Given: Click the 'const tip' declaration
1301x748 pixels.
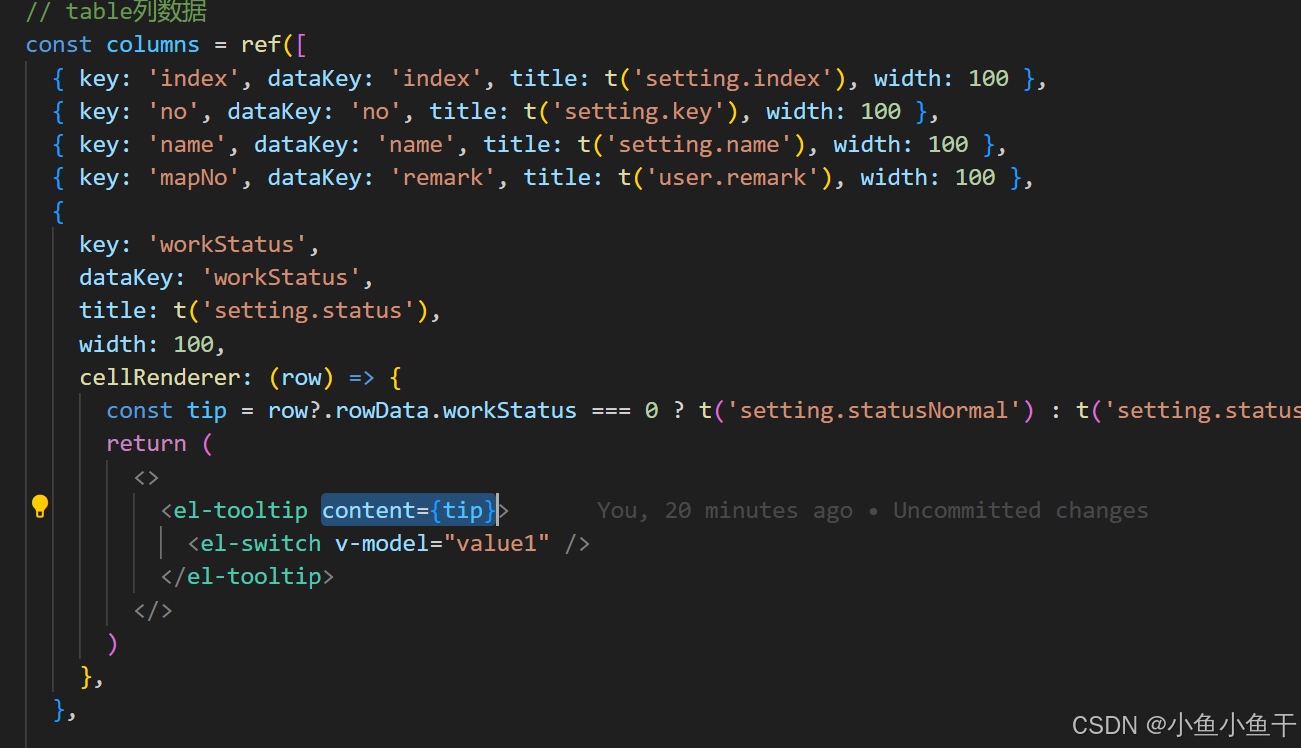Looking at the screenshot, I should pos(166,410).
